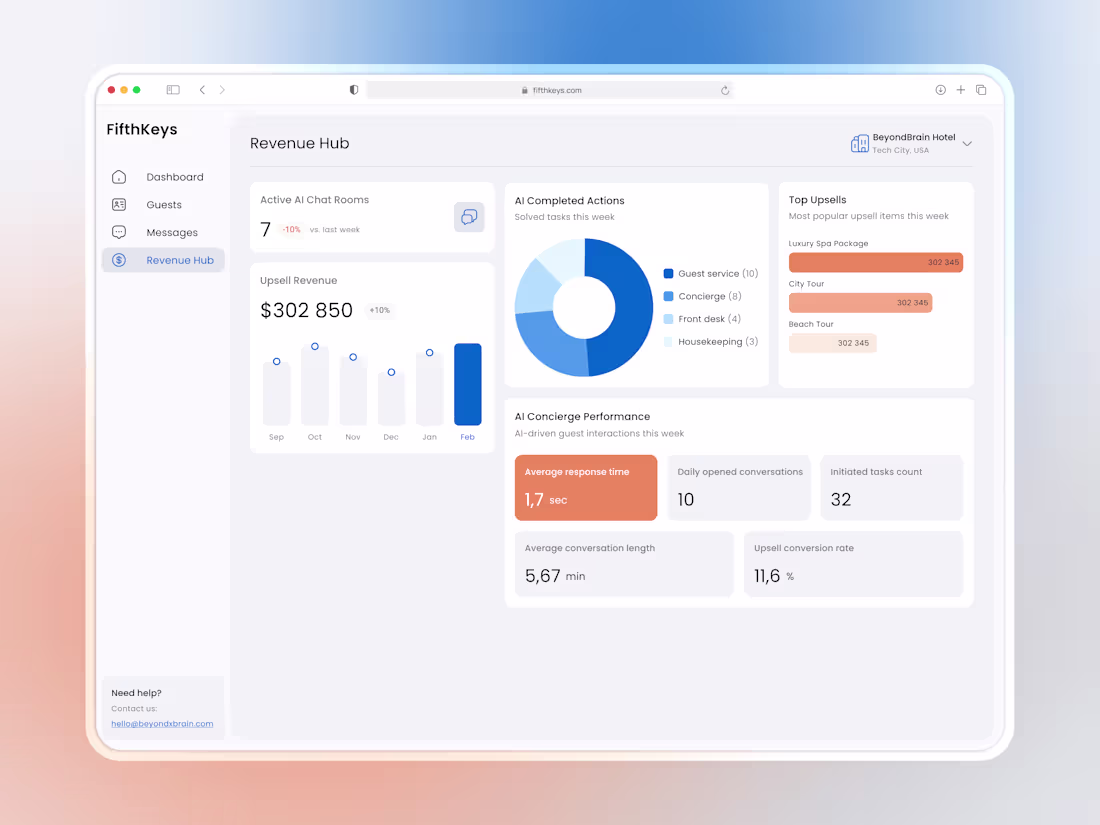Toggle the Concierge legend entry
The width and height of the screenshot is (1100, 825).
pos(703,295)
